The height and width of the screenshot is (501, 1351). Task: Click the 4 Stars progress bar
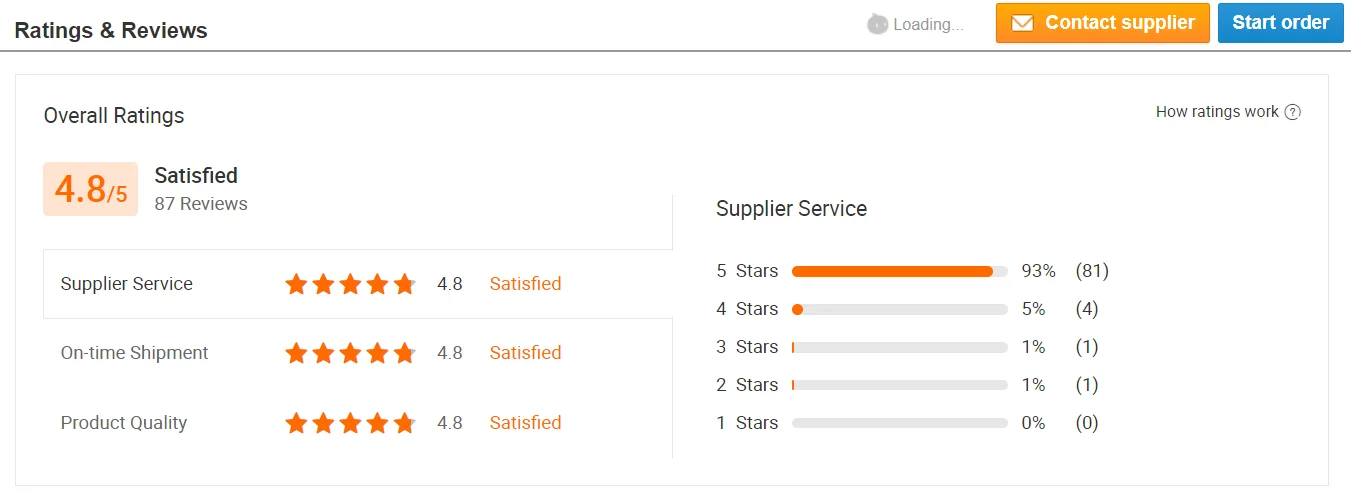tap(899, 309)
